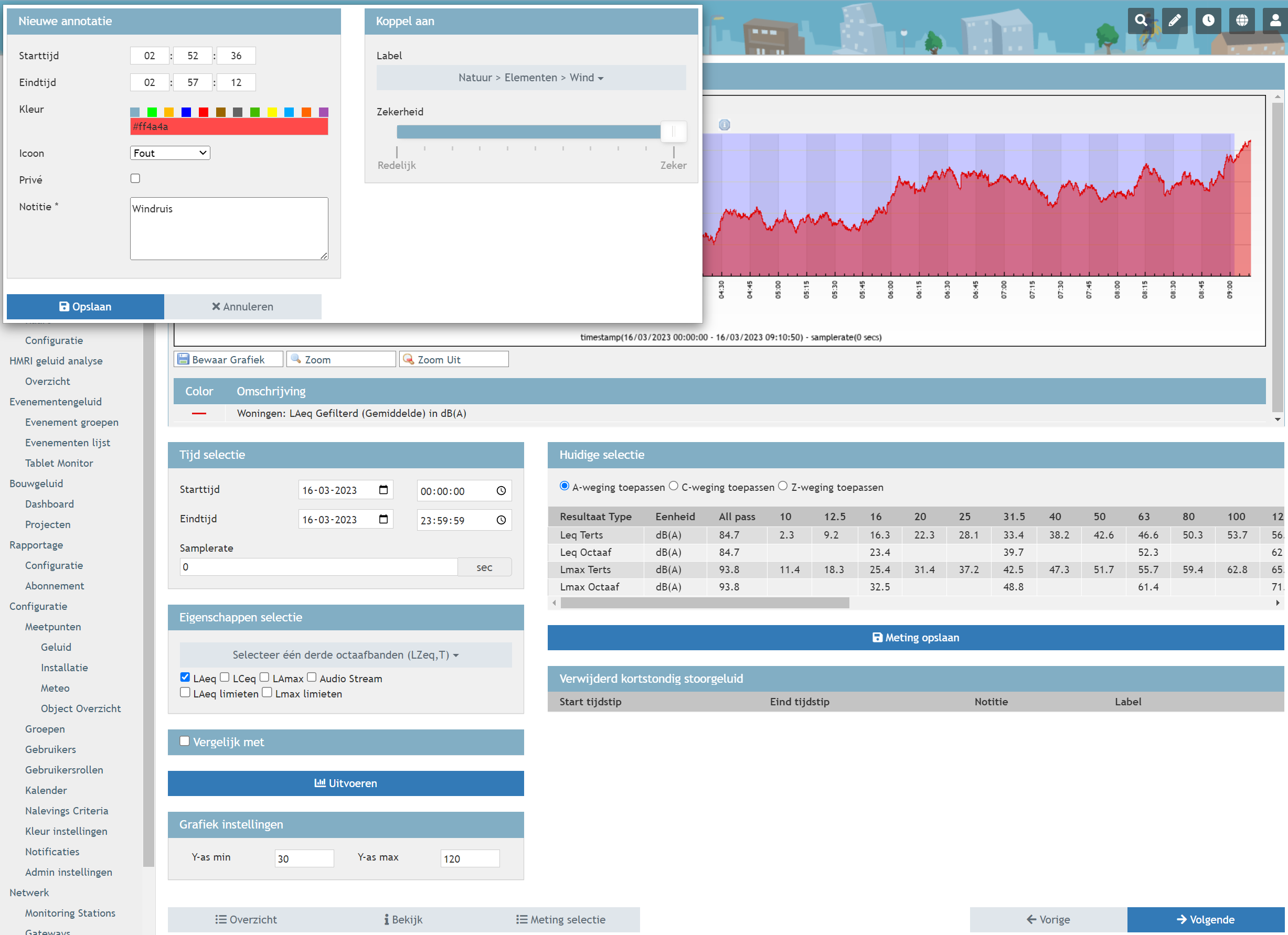Screen dimensions: 1288x935
Task: Pick the blue color swatch
Action: [x=186, y=112]
